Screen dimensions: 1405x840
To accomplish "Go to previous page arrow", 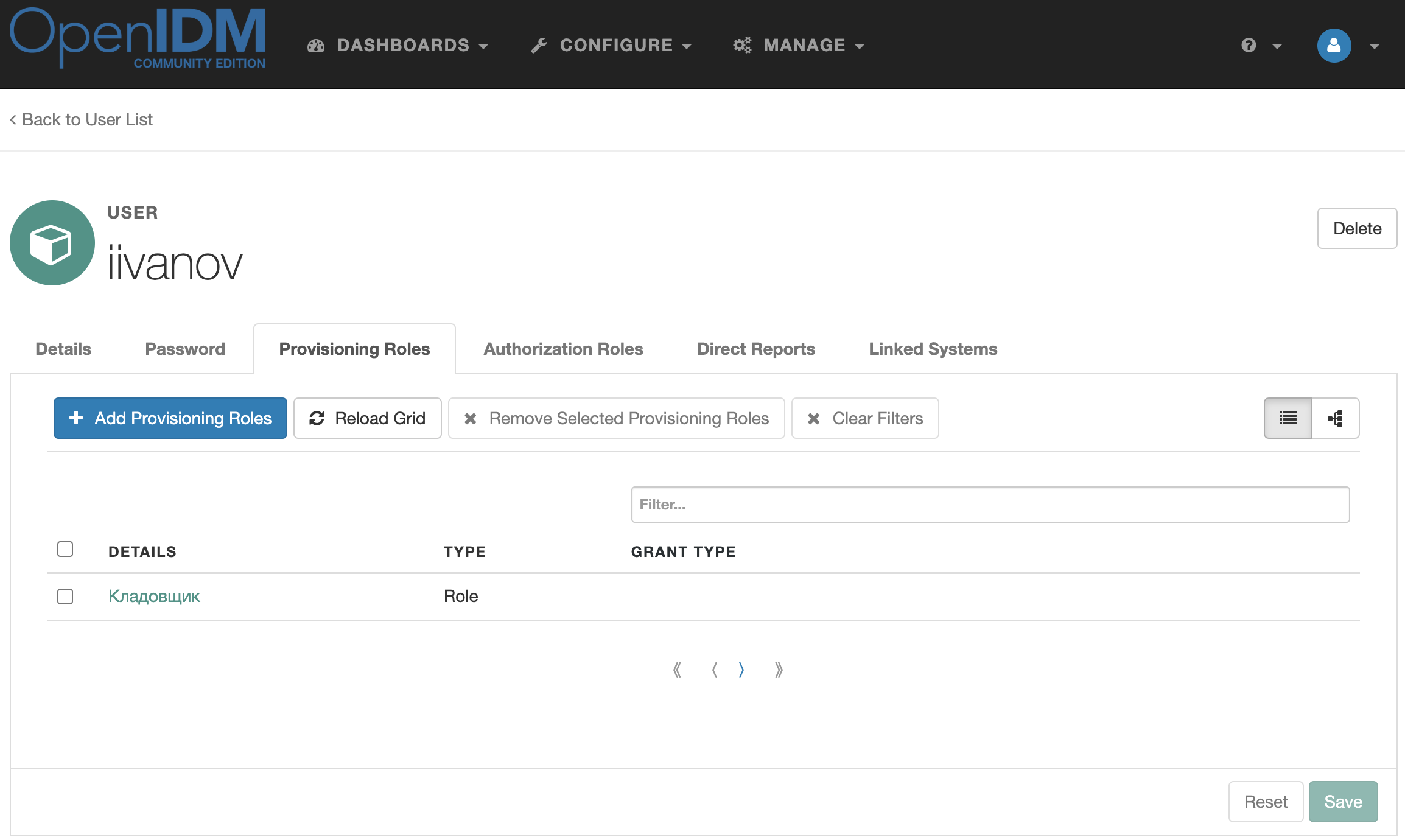I will click(x=715, y=670).
